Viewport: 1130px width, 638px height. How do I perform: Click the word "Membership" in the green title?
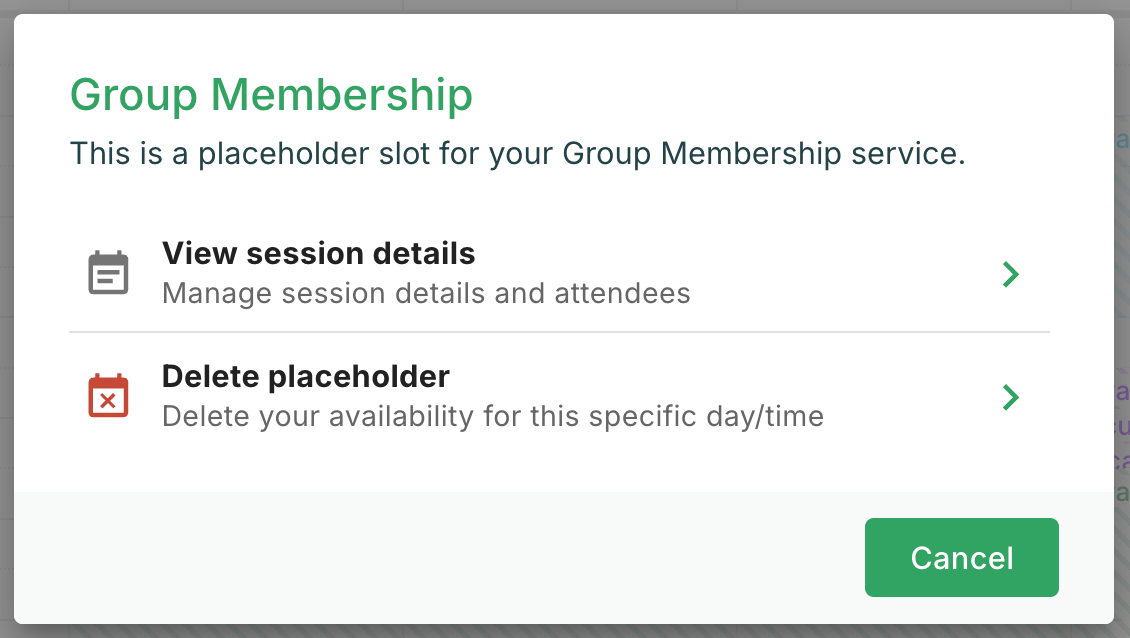click(342, 96)
